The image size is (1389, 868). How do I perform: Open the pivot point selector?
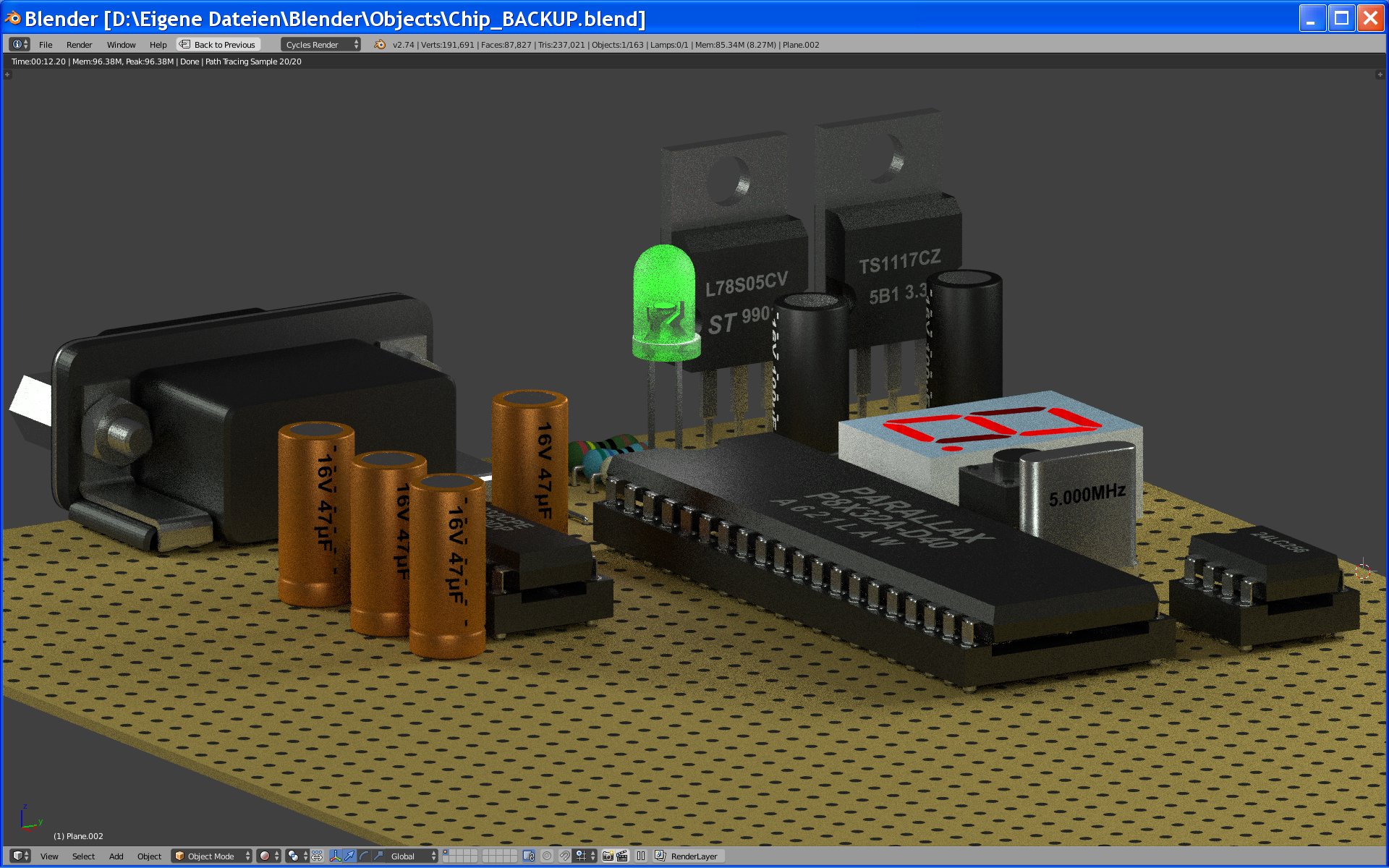297,856
